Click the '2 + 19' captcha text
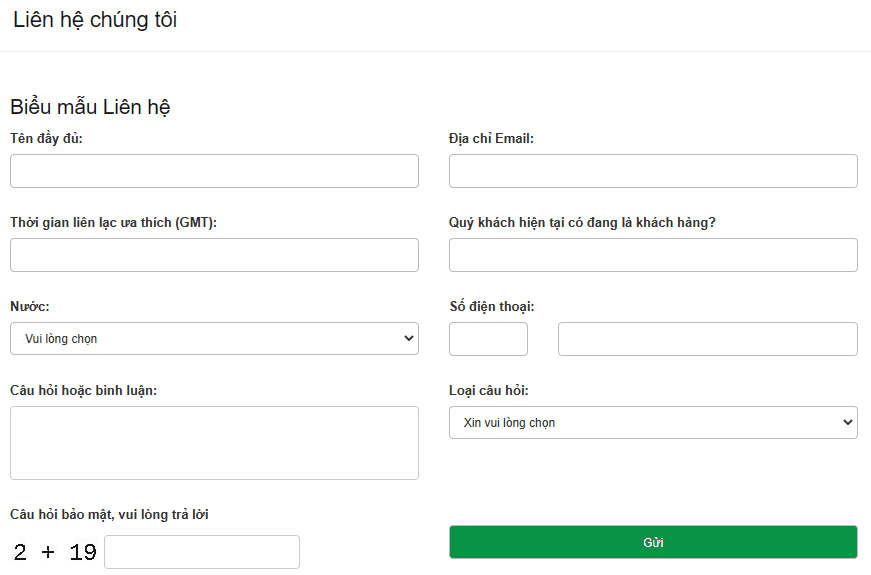Viewport: 871px width, 575px height. coord(55,552)
